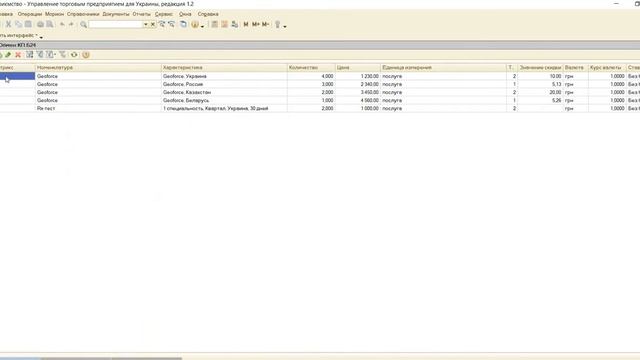Viewport: 640px width, 360px height.
Task: Click the list toolbar icon right of red X
Action: [30, 55]
